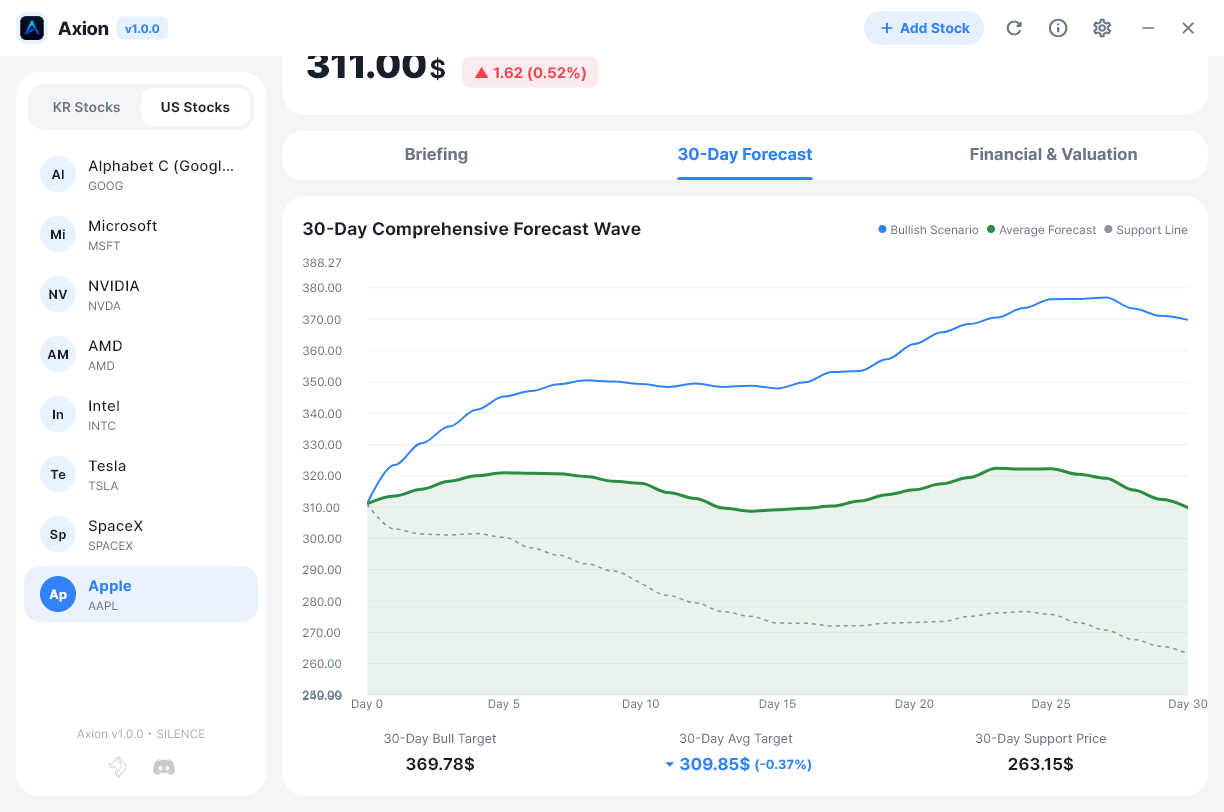Select Microsoft MSFT in the stock list
Viewport: 1224px width, 812px height.
pos(141,235)
